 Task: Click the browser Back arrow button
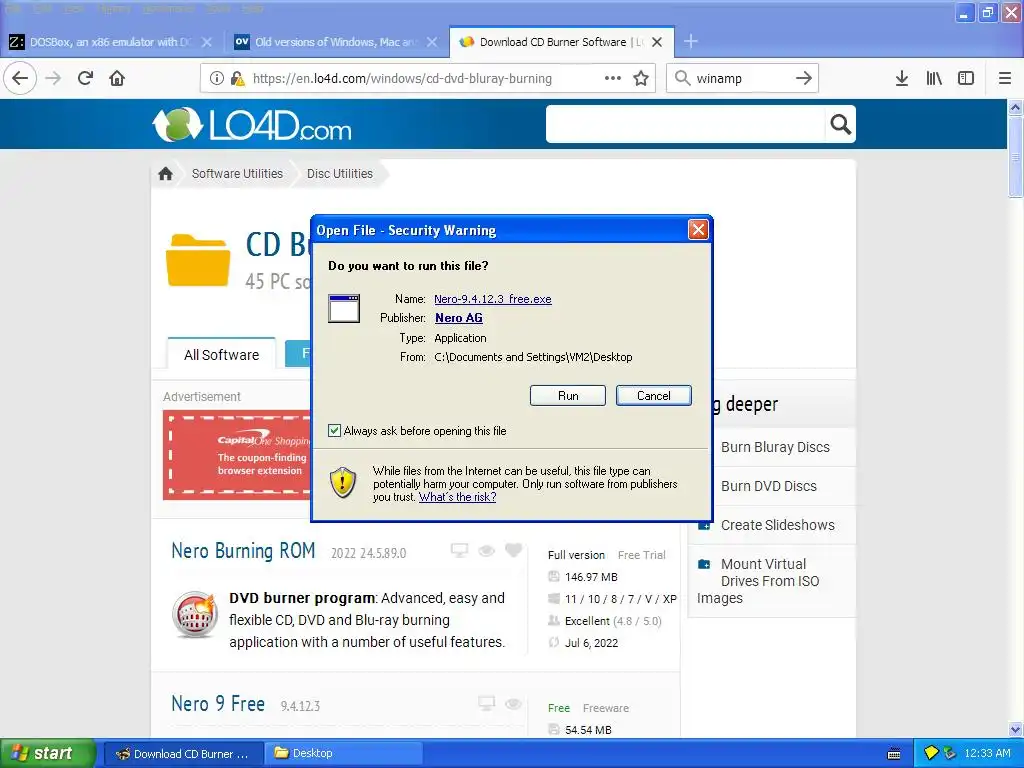click(20, 78)
